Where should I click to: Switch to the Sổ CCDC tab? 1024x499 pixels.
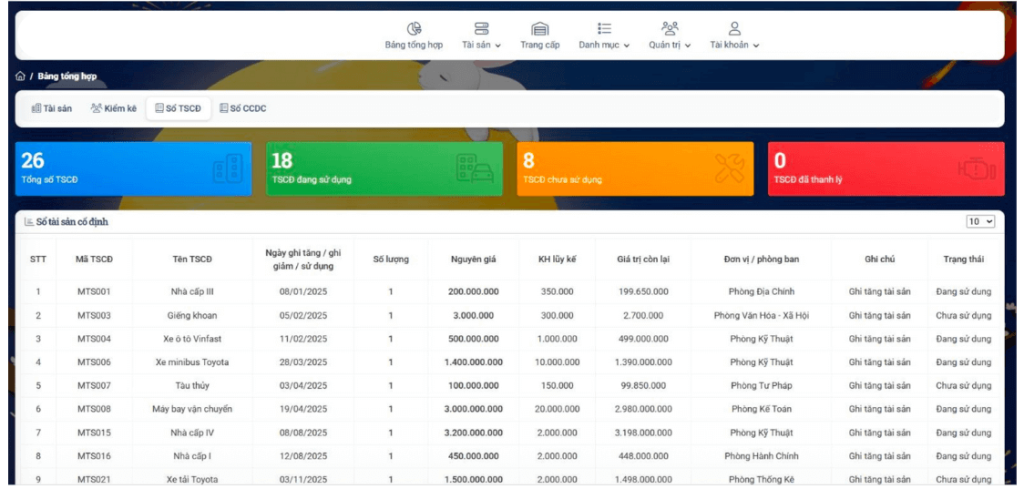pyautogui.click(x=243, y=108)
